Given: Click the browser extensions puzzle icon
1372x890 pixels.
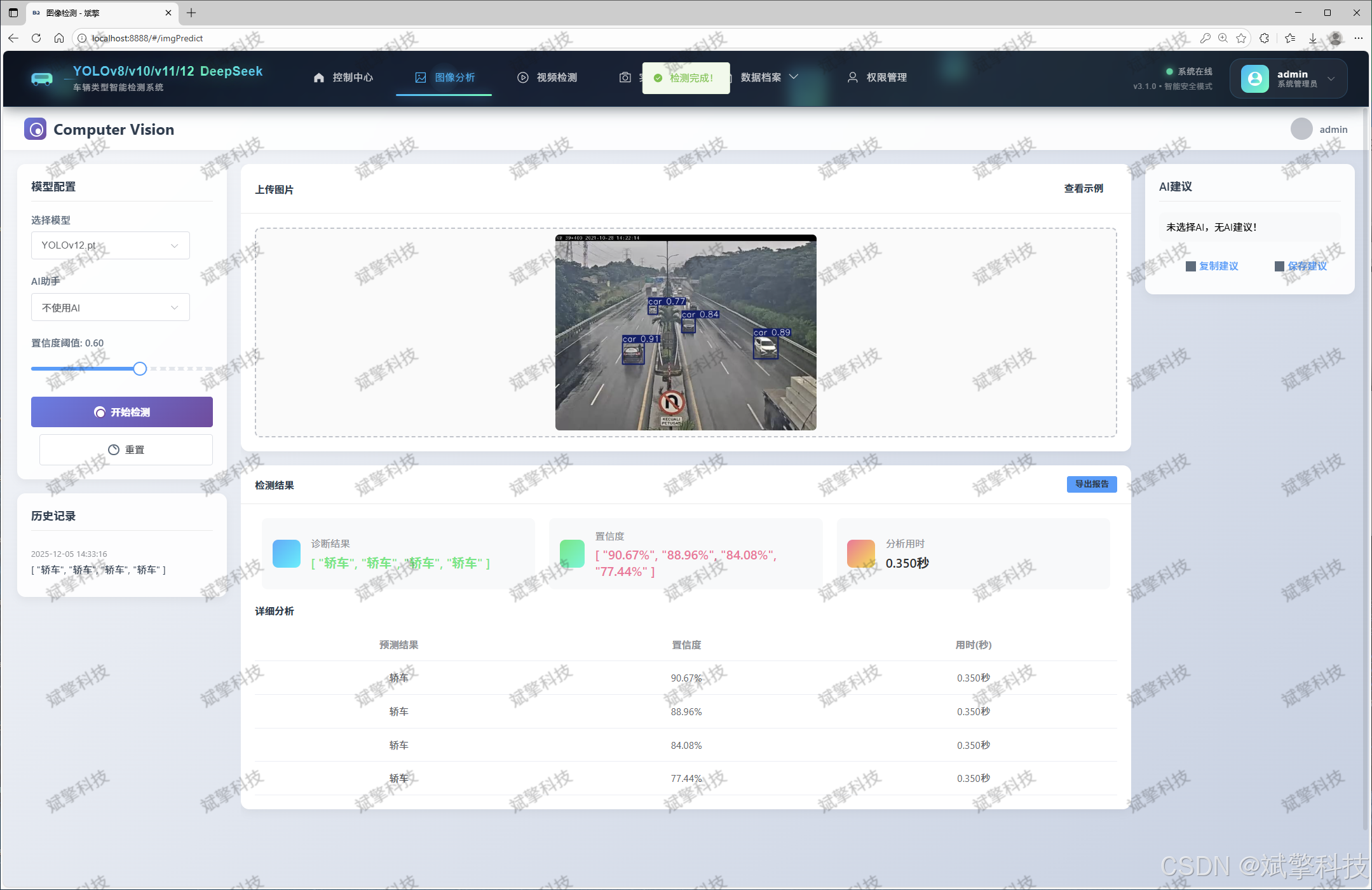Looking at the screenshot, I should (1264, 38).
